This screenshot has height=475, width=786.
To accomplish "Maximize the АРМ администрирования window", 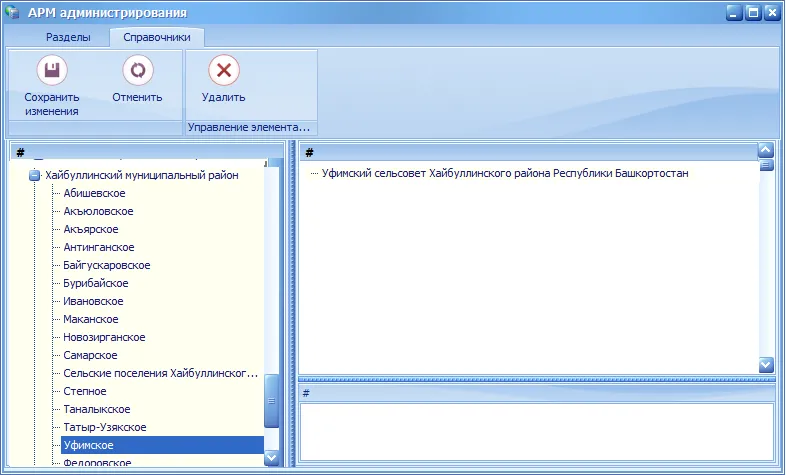I will tap(753, 13).
